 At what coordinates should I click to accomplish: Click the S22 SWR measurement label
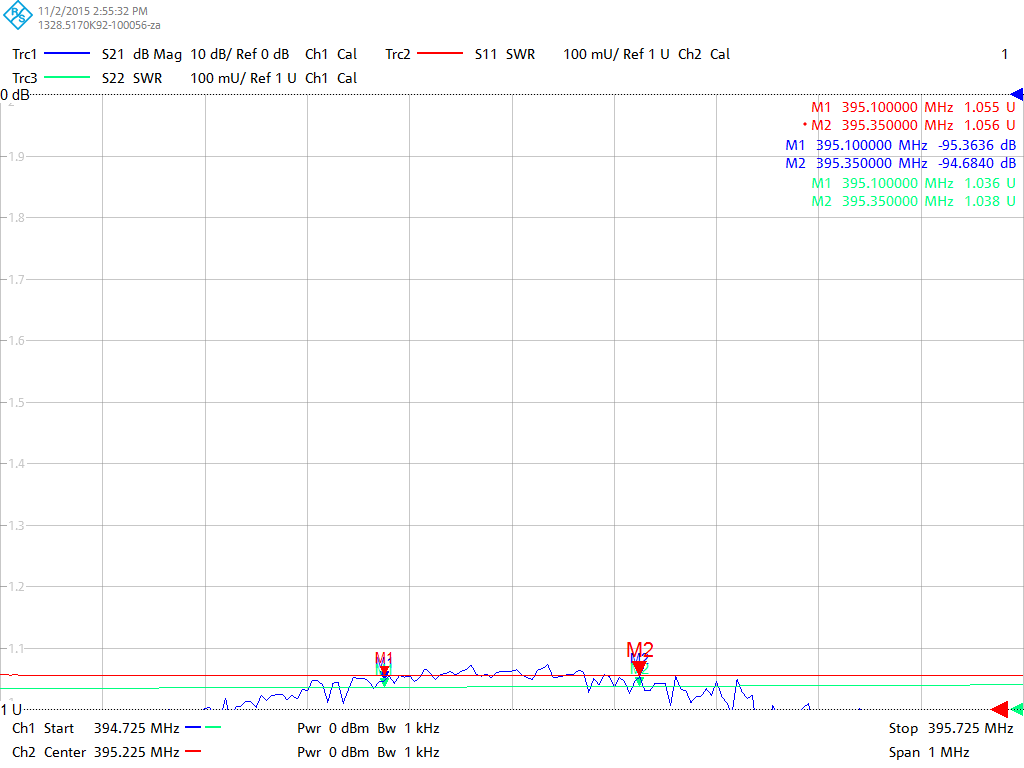coord(132,78)
